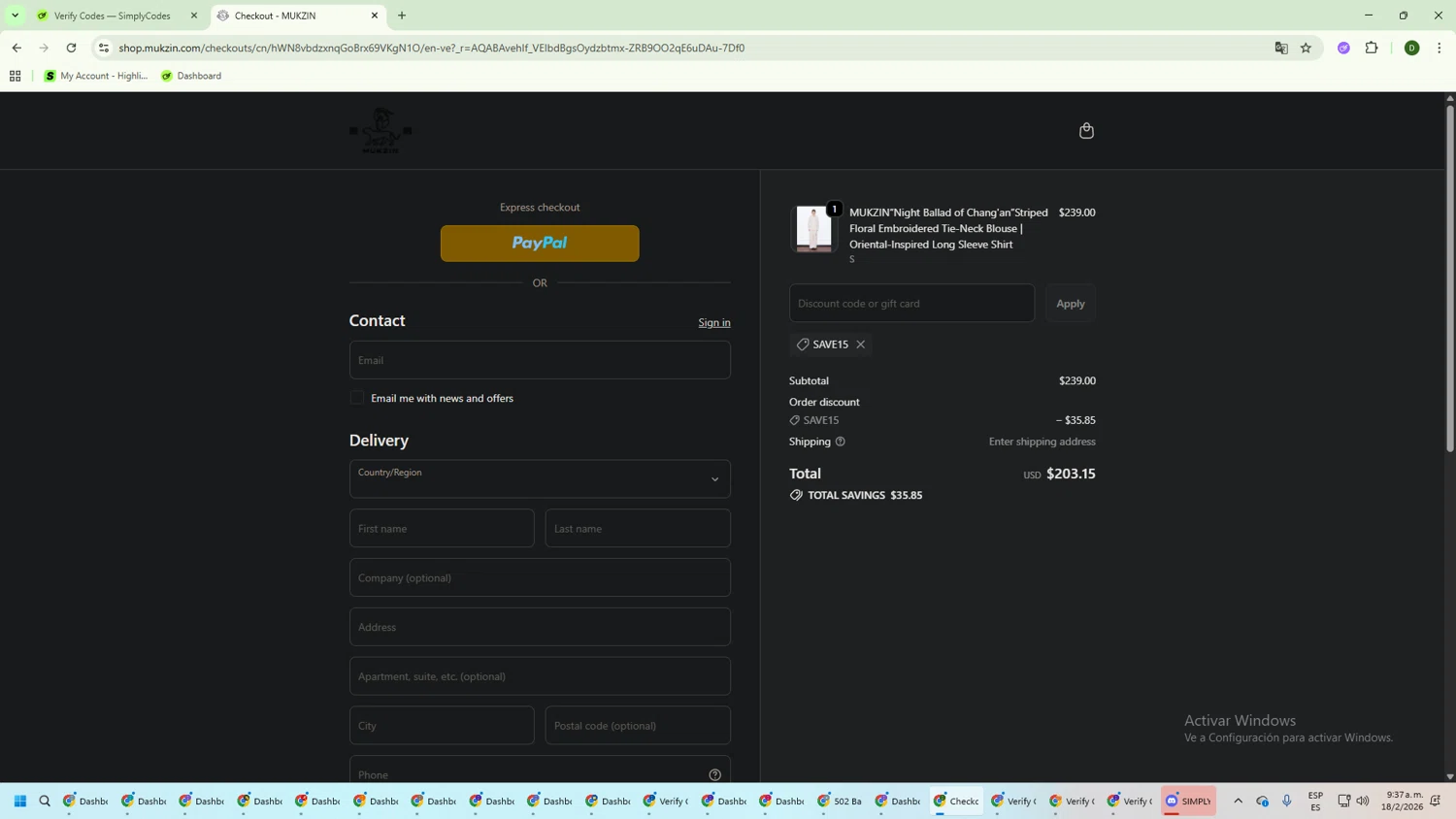Open the volume control tray icon
The image size is (1456, 819).
click(x=1363, y=802)
